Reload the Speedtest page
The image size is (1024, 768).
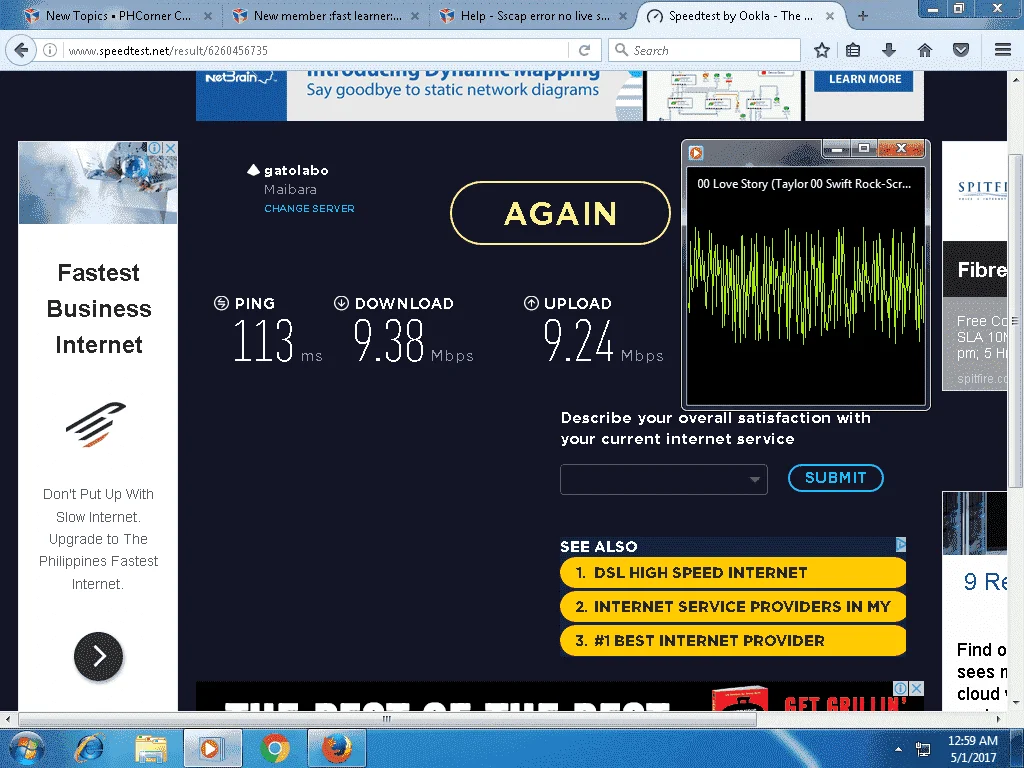584,50
